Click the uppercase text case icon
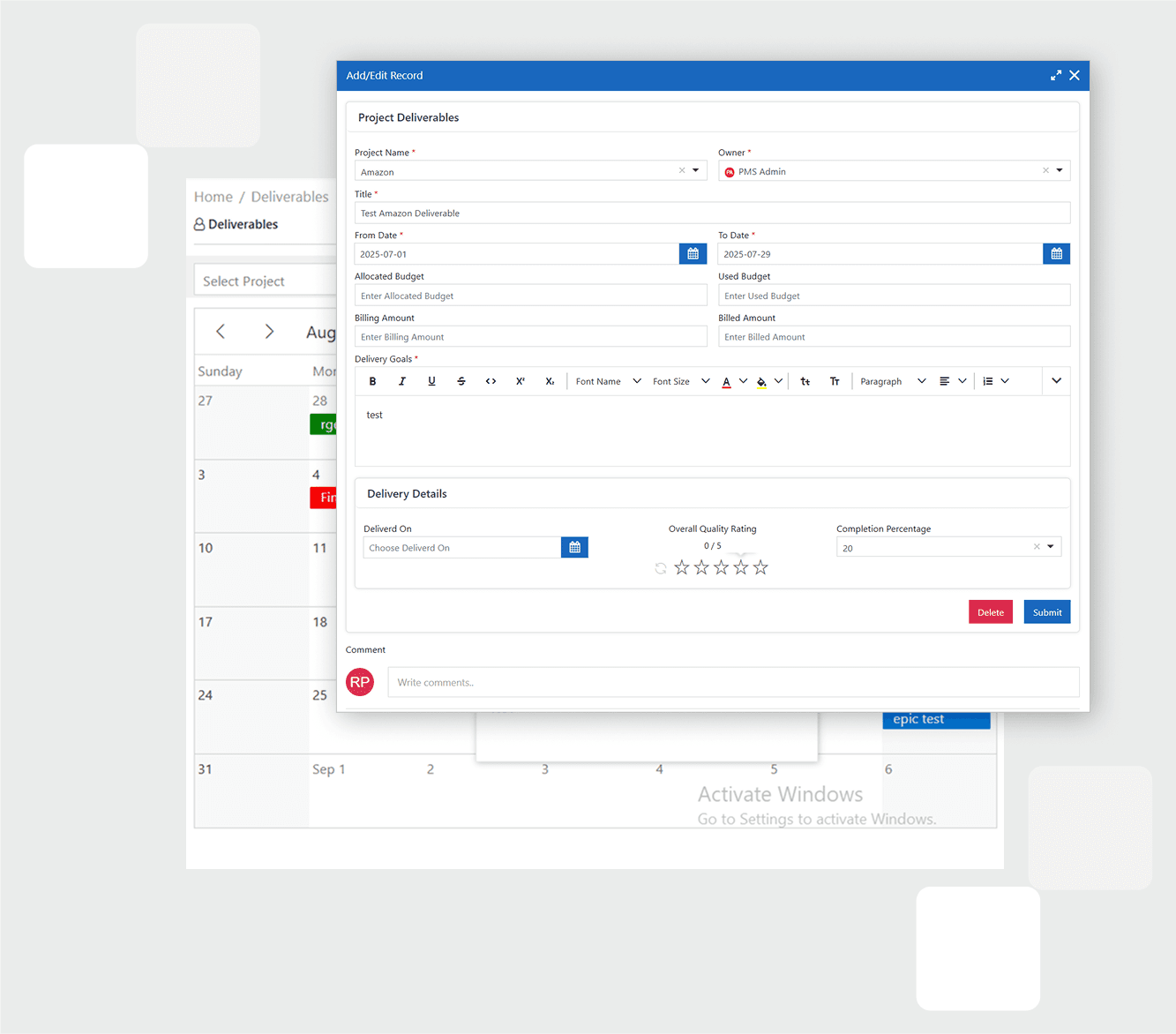This screenshot has height=1034, width=1176. click(x=835, y=381)
